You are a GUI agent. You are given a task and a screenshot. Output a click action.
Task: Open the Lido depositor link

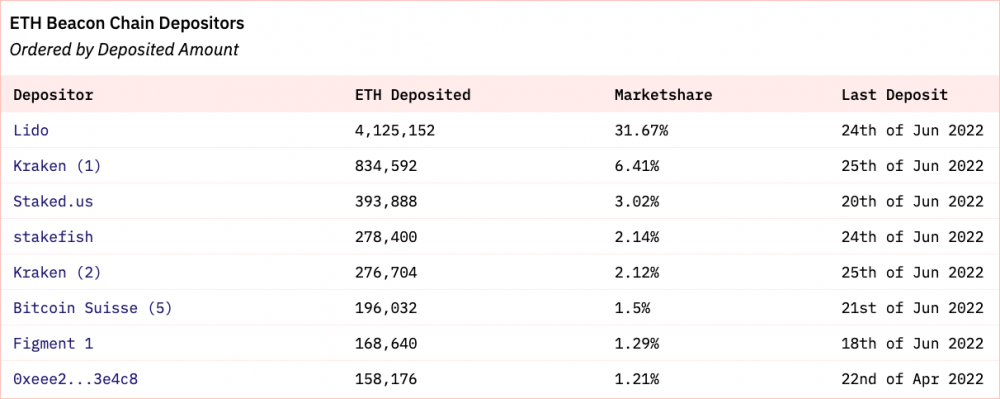point(31,131)
